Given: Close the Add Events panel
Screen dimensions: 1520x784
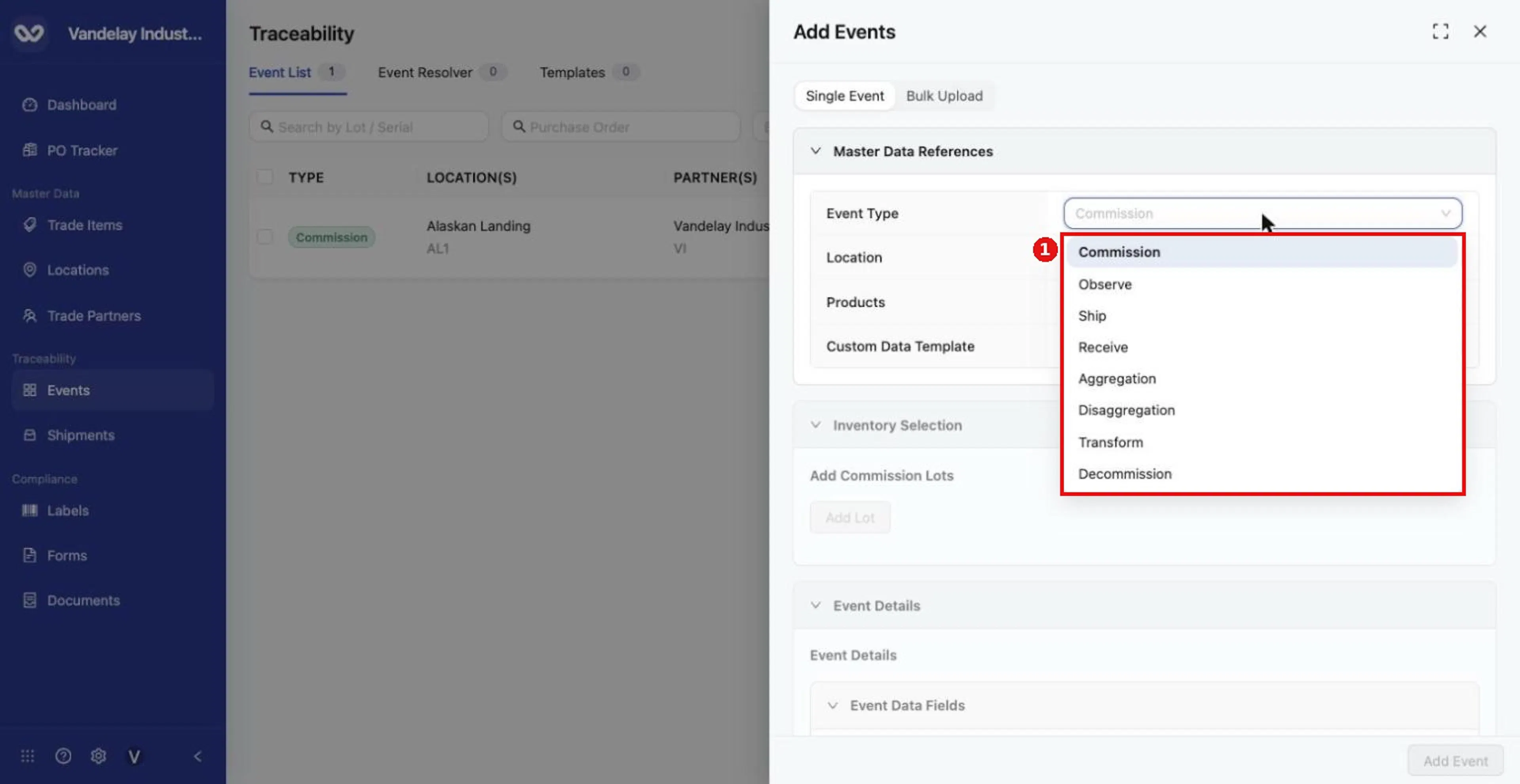Looking at the screenshot, I should [x=1480, y=31].
